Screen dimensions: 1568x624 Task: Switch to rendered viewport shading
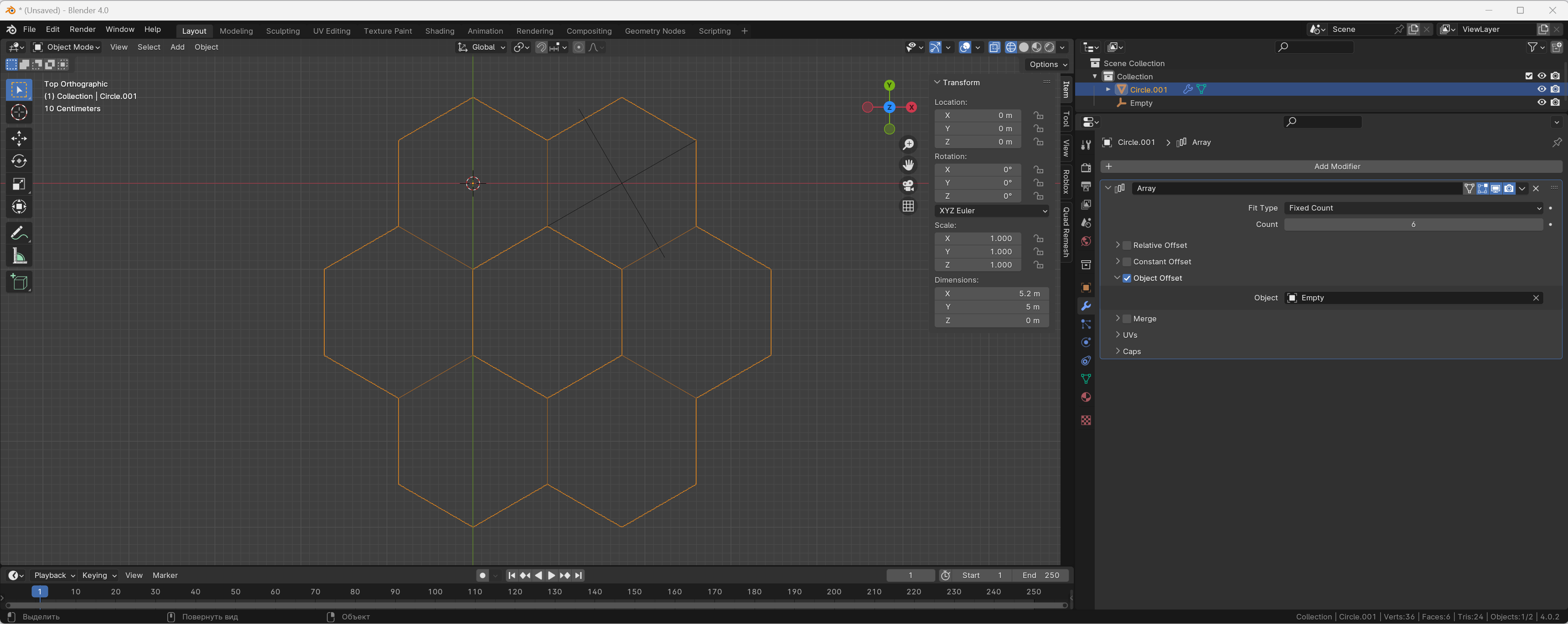pyautogui.click(x=1050, y=47)
